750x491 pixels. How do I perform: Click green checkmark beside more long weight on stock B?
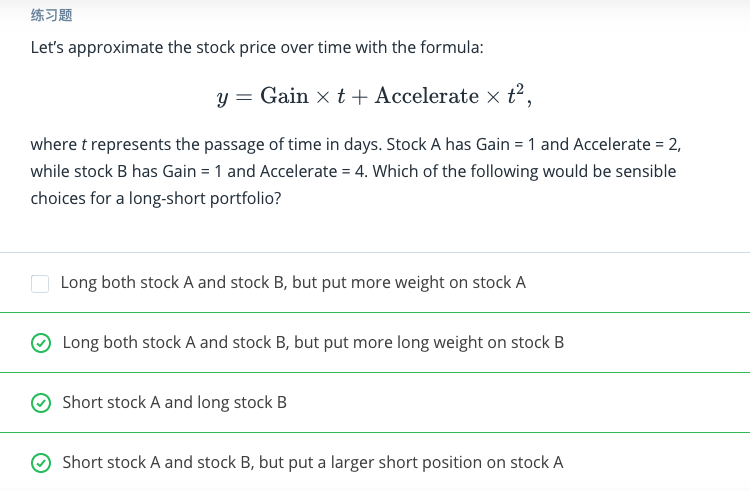(40, 343)
